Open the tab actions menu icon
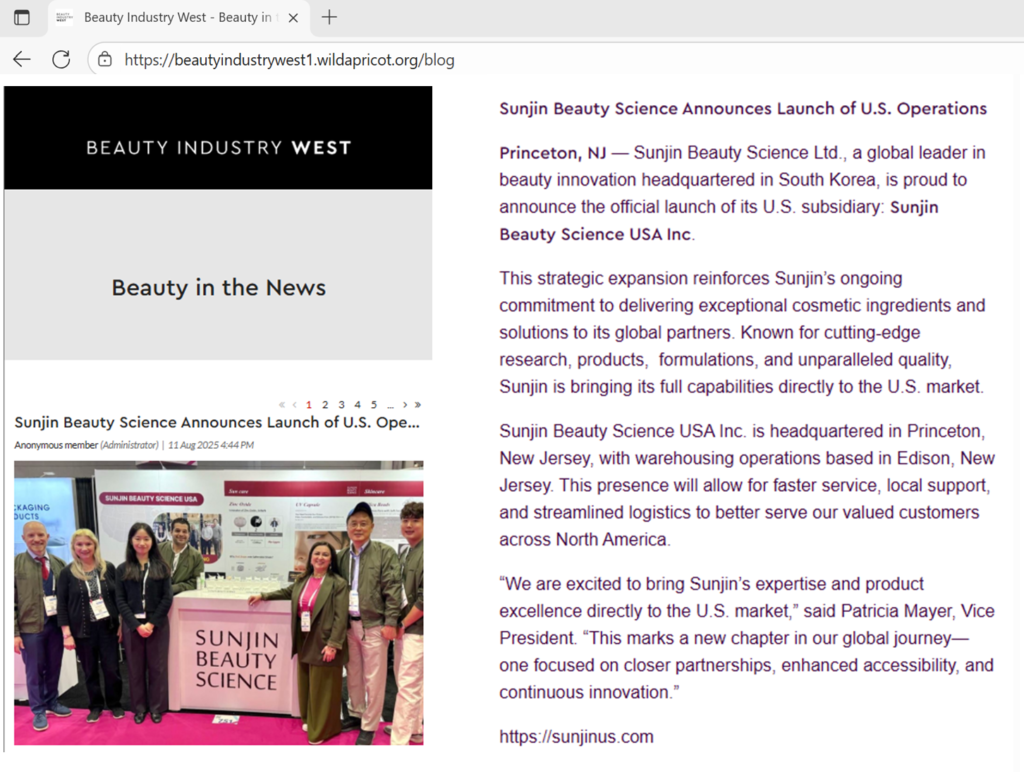 22,17
